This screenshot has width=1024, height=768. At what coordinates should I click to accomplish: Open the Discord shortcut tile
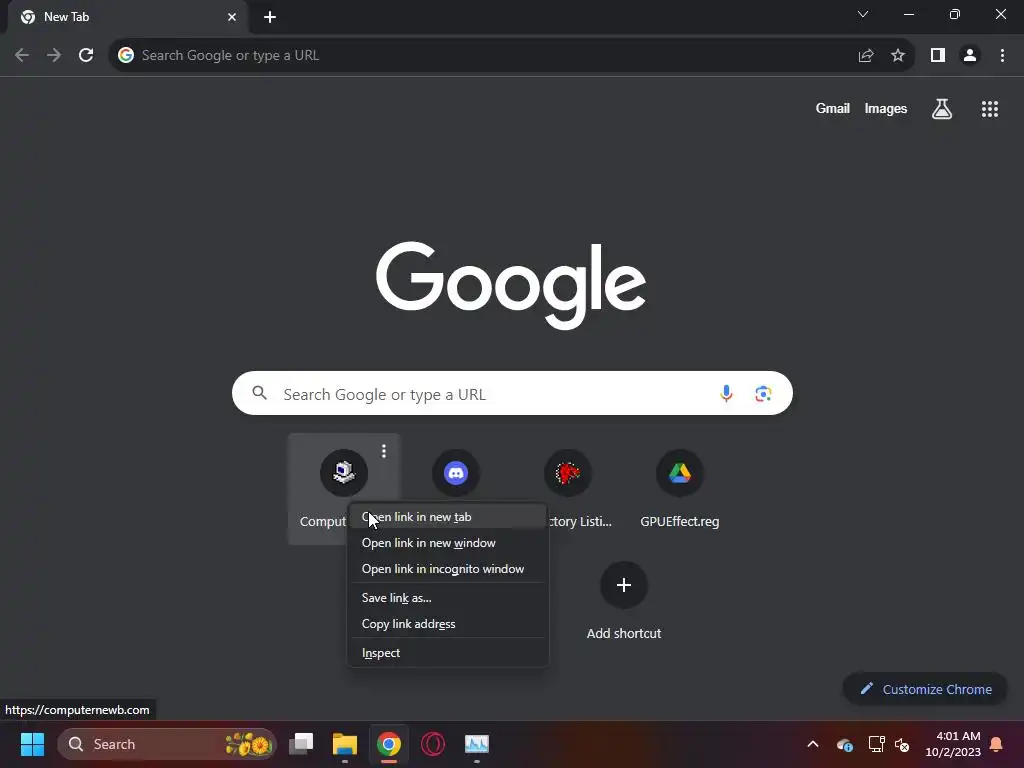(x=456, y=473)
